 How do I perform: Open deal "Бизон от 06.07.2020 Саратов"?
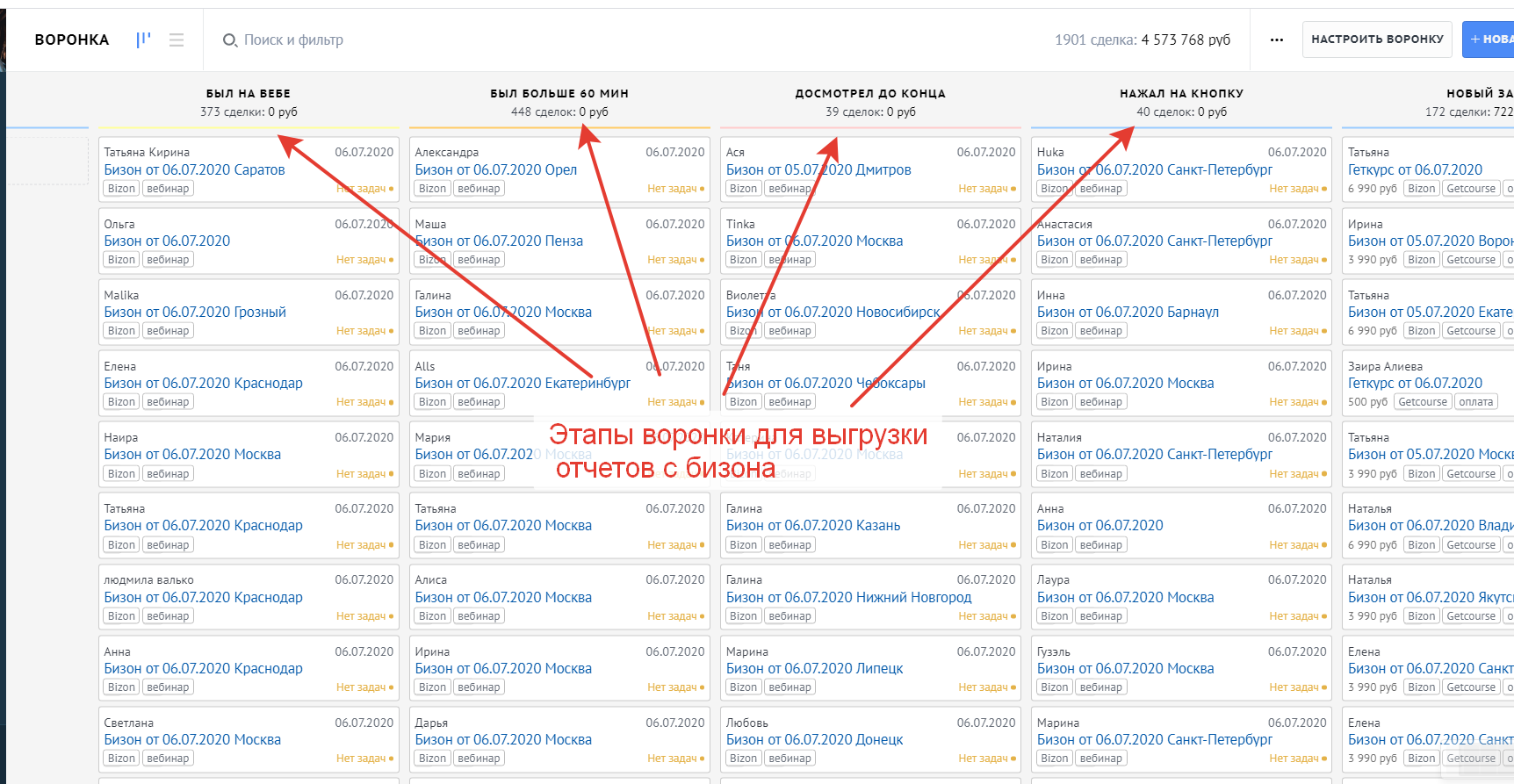point(194,169)
